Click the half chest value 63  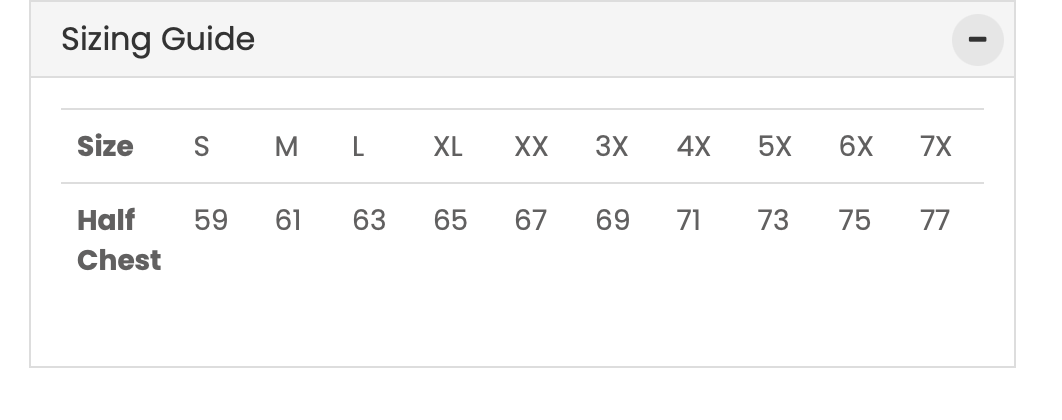[x=369, y=220]
